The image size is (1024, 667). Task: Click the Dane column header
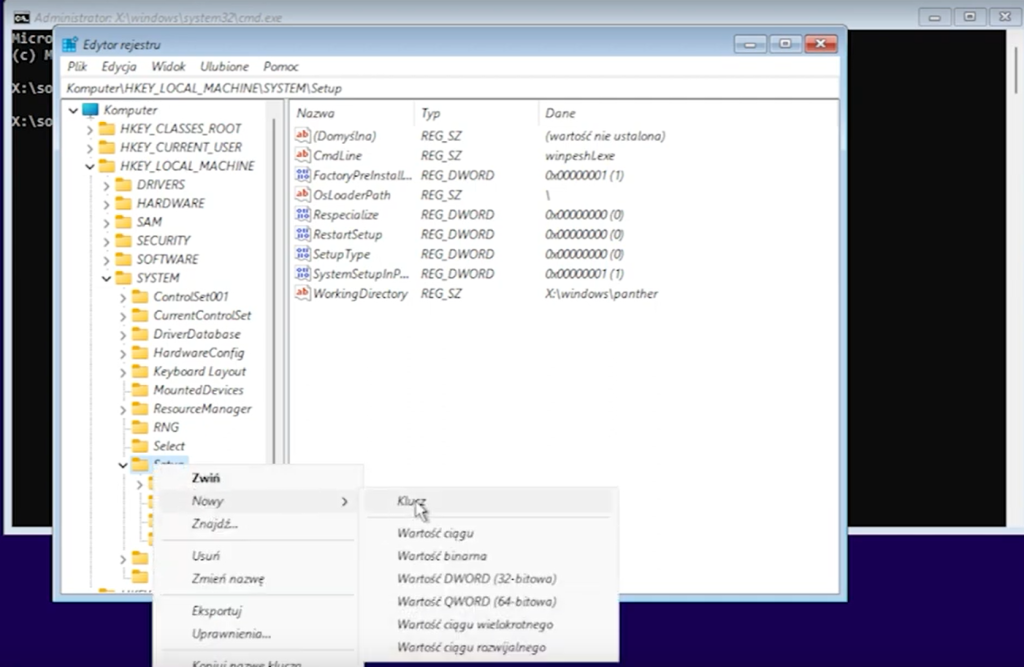coord(688,113)
